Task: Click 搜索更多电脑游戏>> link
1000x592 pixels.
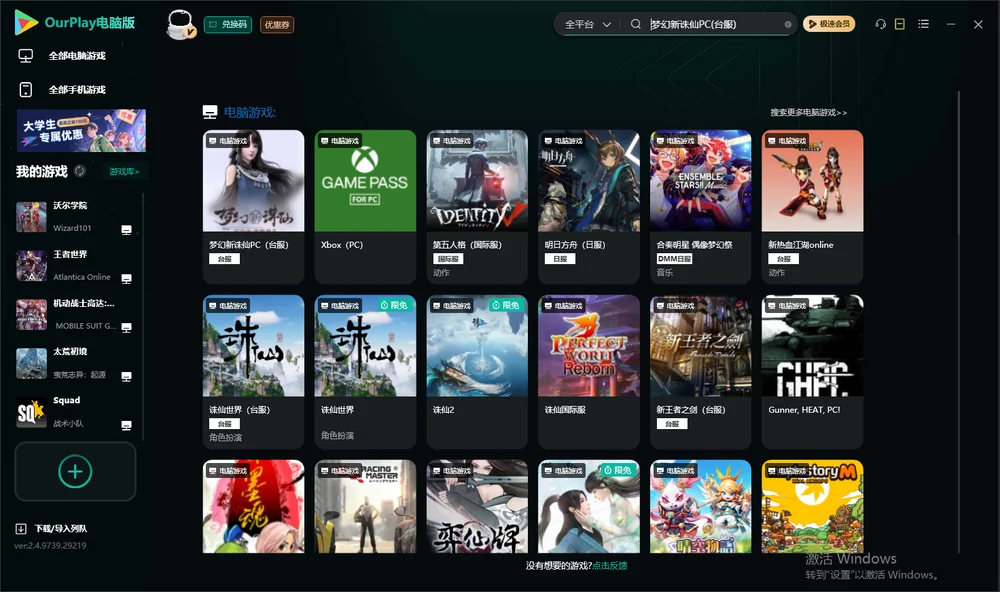Action: coord(808,113)
